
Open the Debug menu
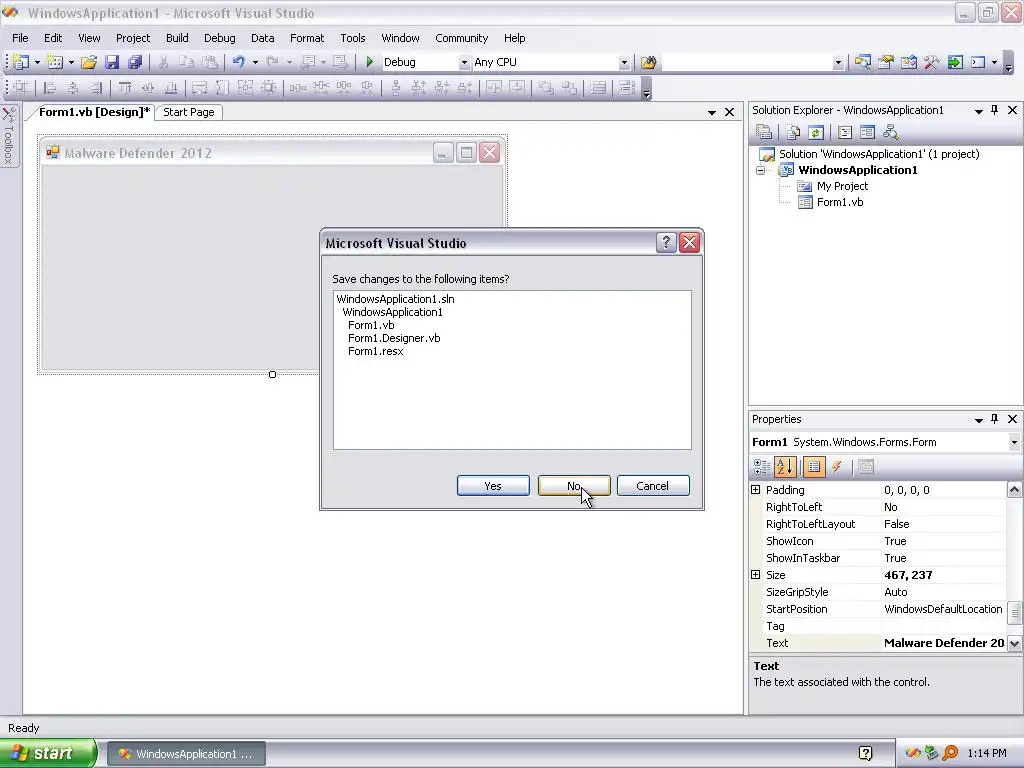tap(219, 38)
